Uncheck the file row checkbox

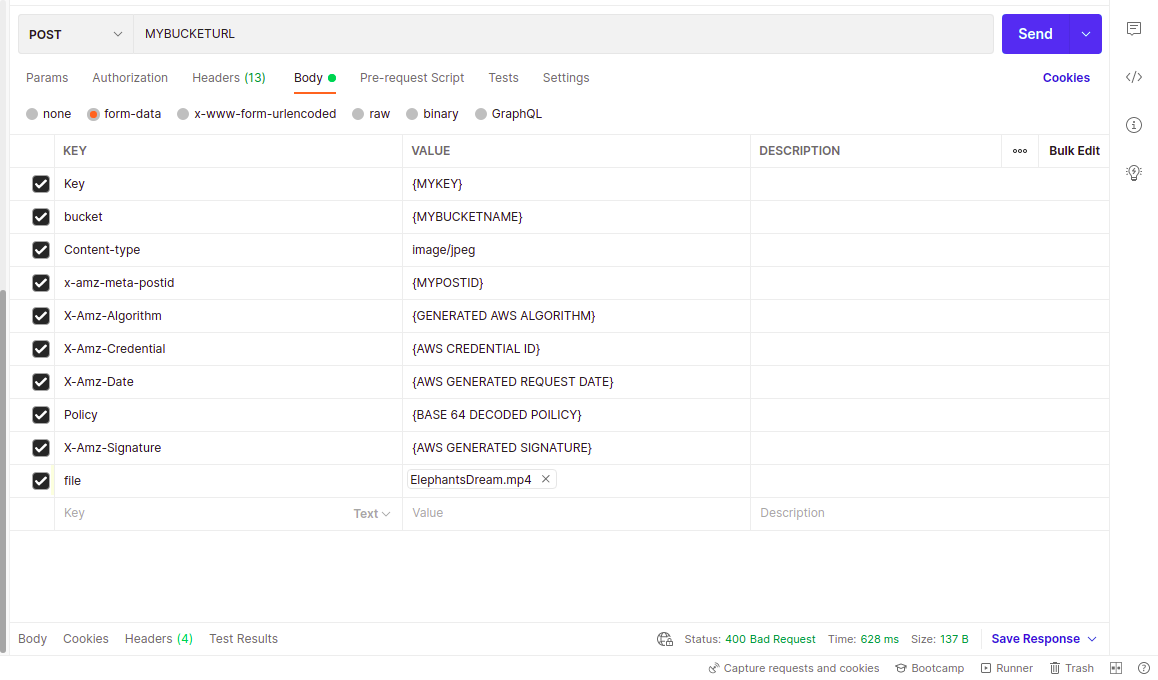tap(41, 481)
